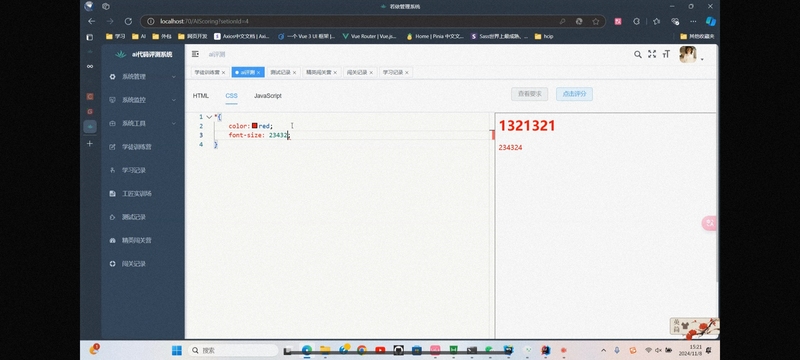Image resolution: width=800 pixels, height=360 pixels.
Task: Click the sidebar collapse hamburger icon
Action: coord(195,54)
